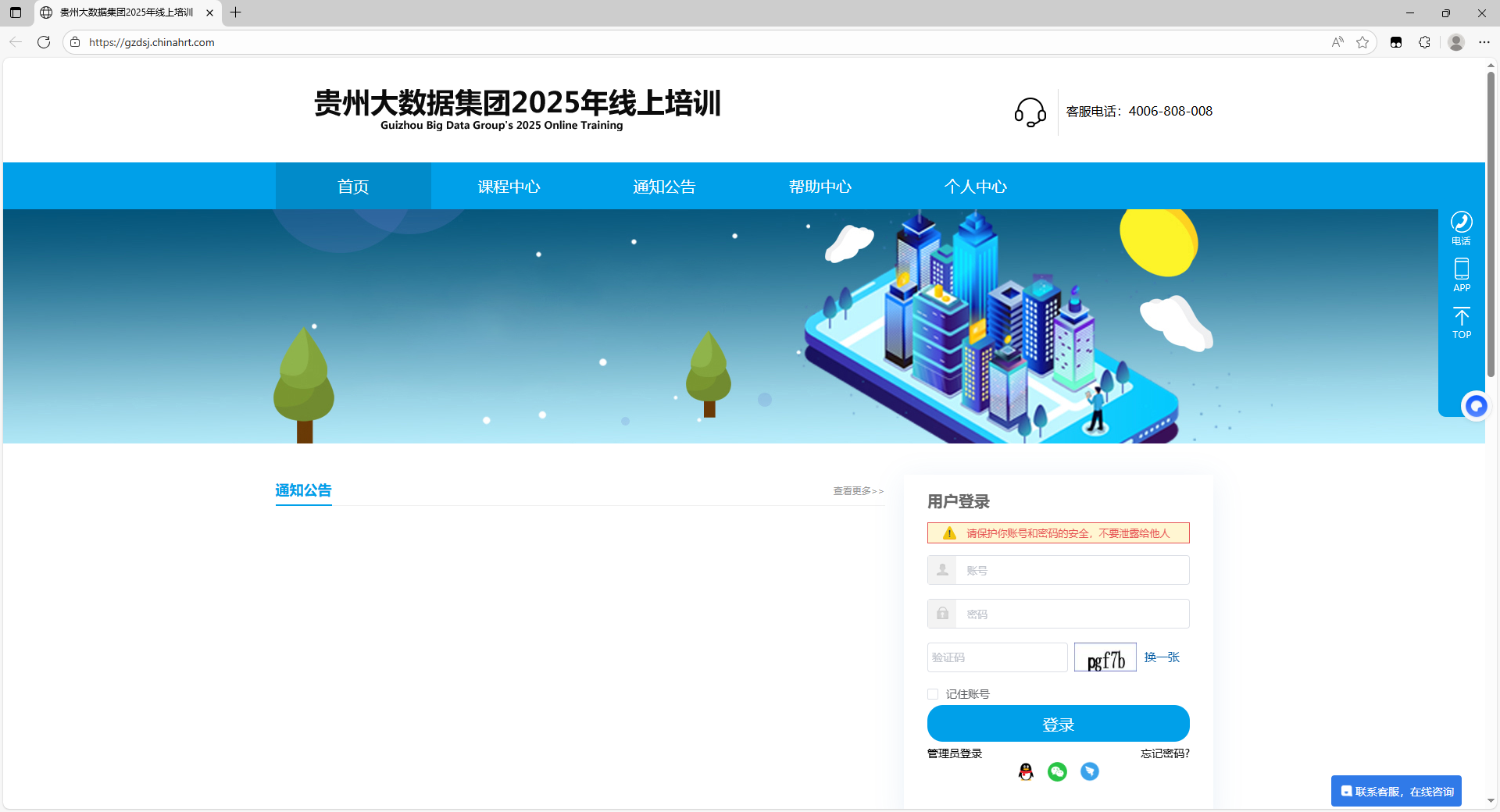Click 换一张 to refresh the captcha
Viewport: 1500px width, 812px height.
[x=1162, y=657]
